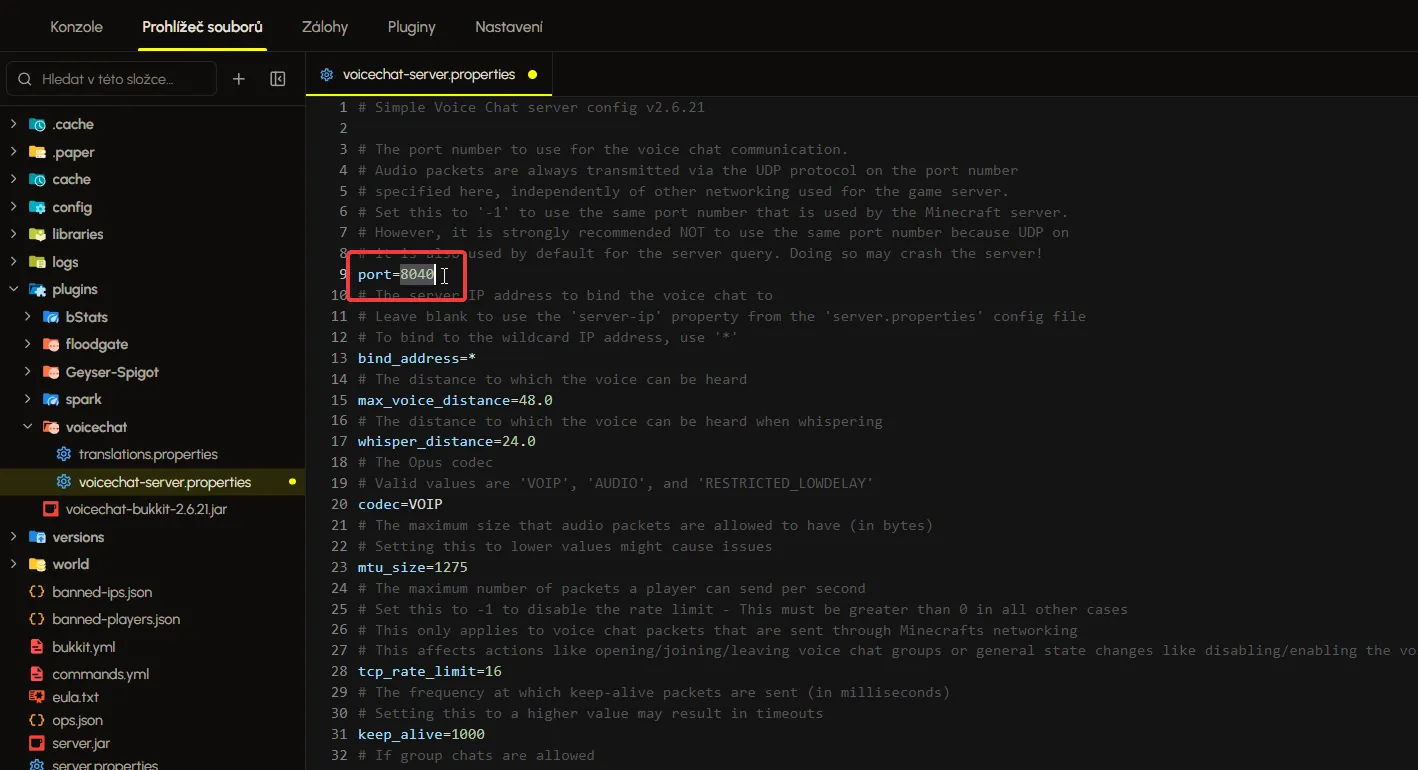Open translations.properties file
Screen dimensions: 1418x770
(x=148, y=455)
